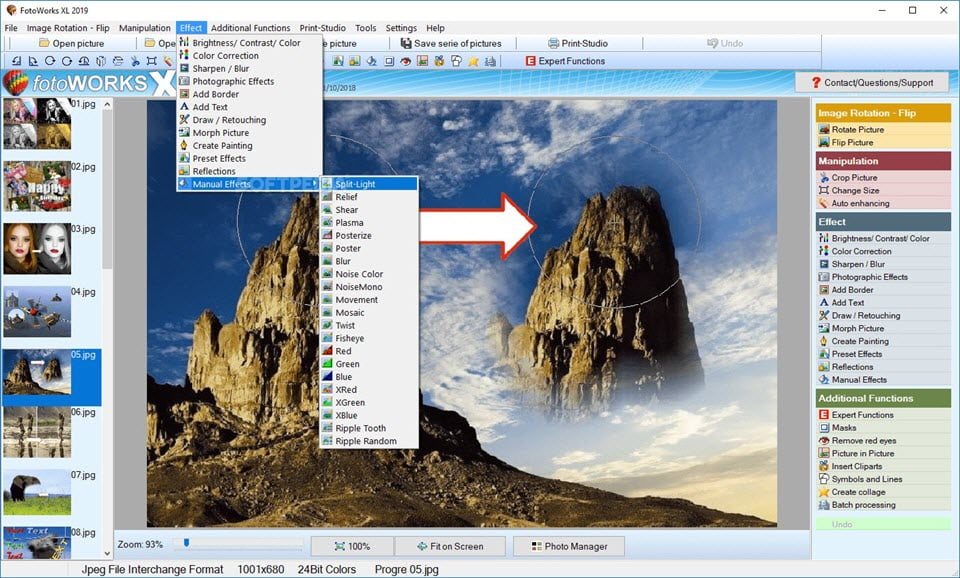Viewport: 960px width, 578px height.
Task: Click the batch processing icon in the toolbar
Action: click(490, 61)
